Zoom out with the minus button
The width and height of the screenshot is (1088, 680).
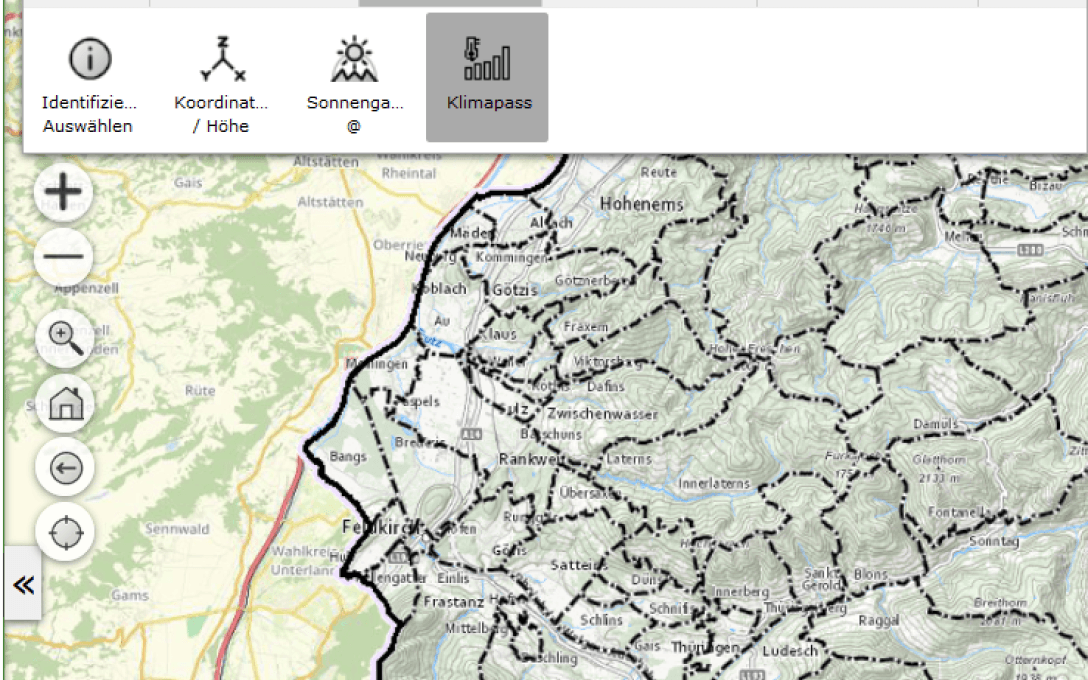click(x=64, y=256)
